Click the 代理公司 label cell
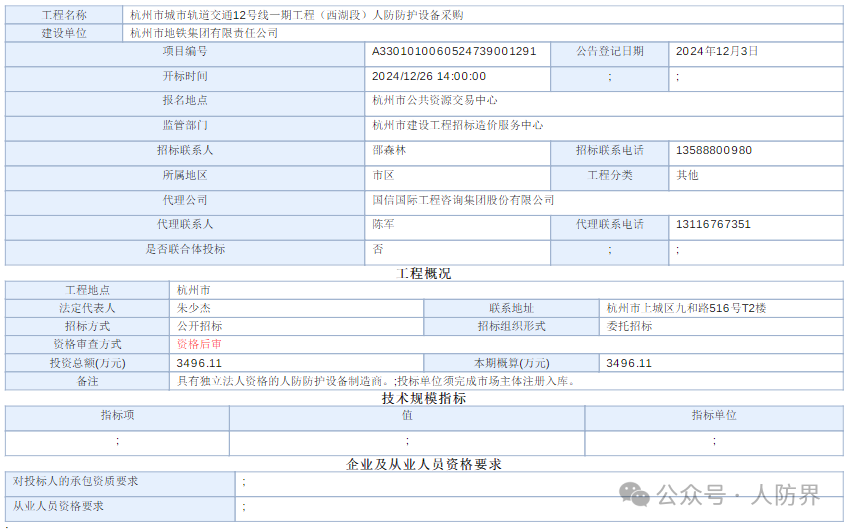The height and width of the screenshot is (529, 848). (185, 203)
